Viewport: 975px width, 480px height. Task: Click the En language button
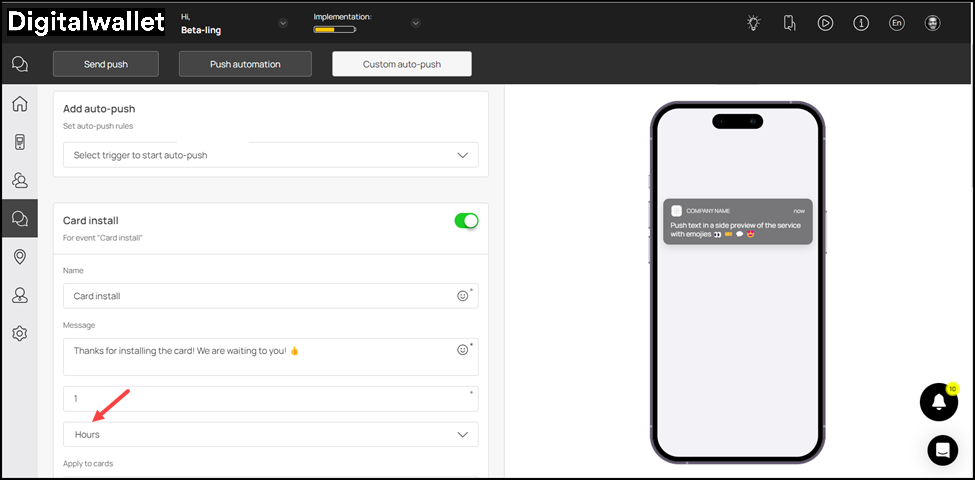point(897,23)
